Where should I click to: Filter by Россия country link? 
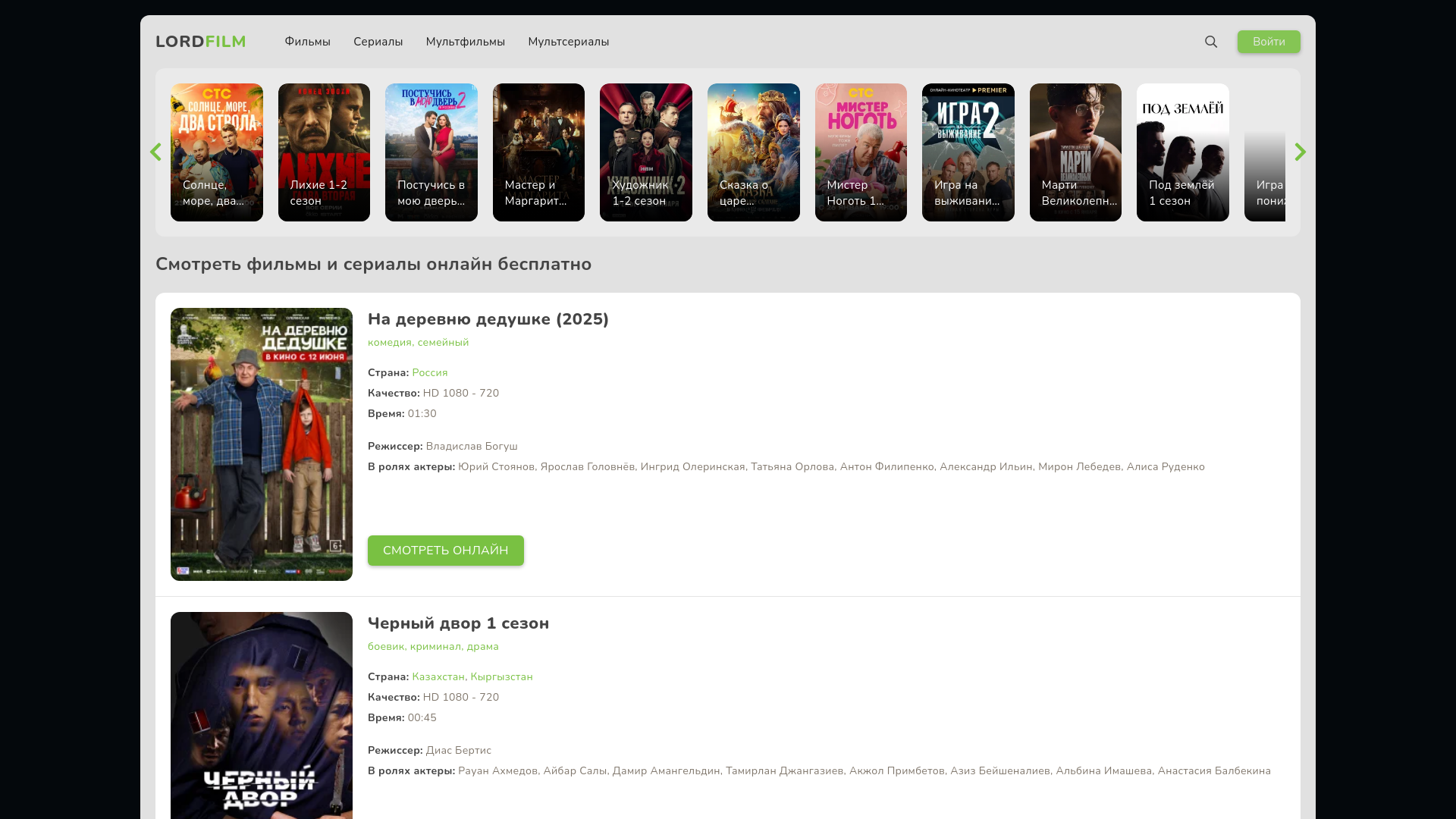[x=429, y=373]
